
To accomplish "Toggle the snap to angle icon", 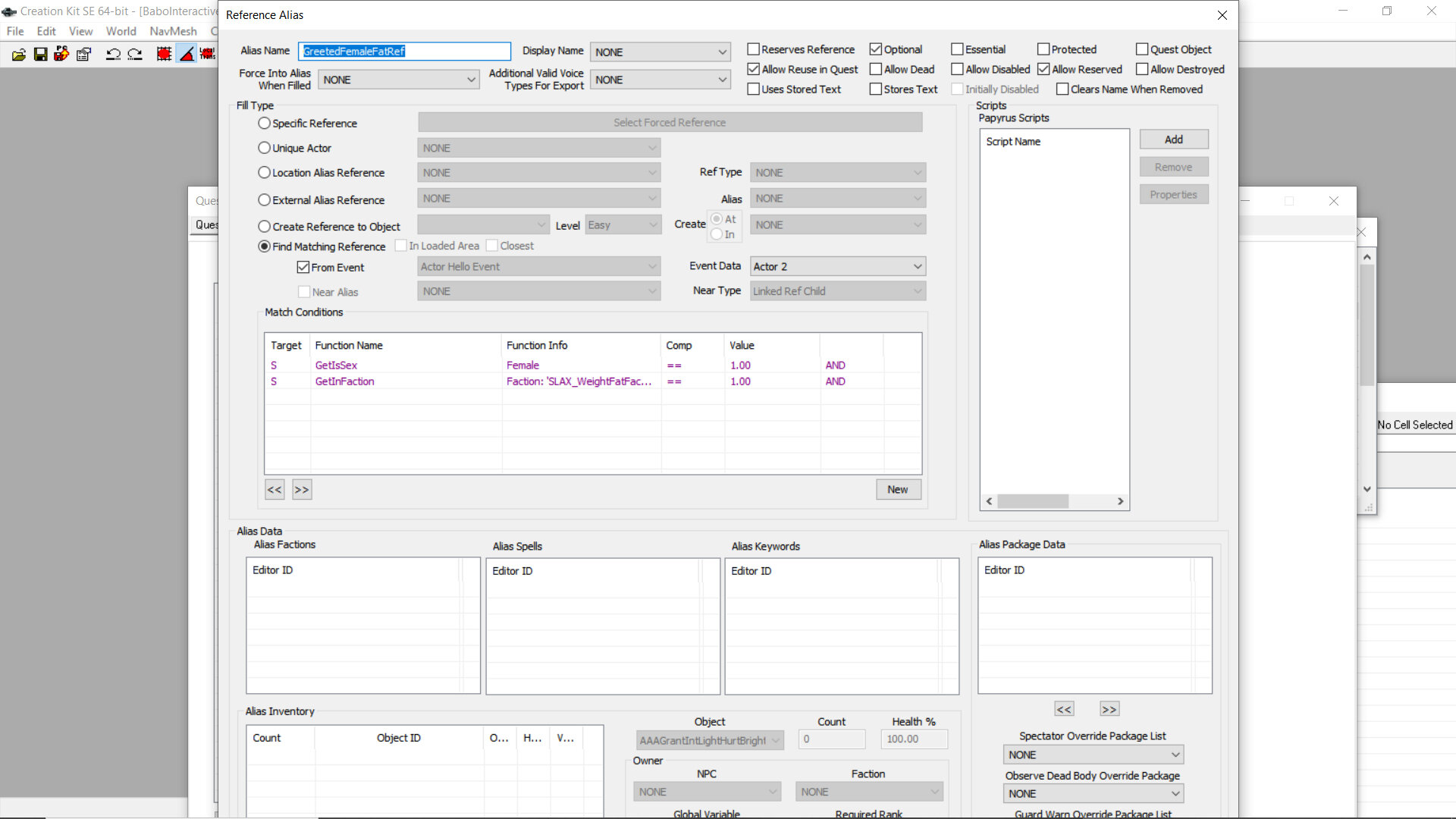I will 187,54.
